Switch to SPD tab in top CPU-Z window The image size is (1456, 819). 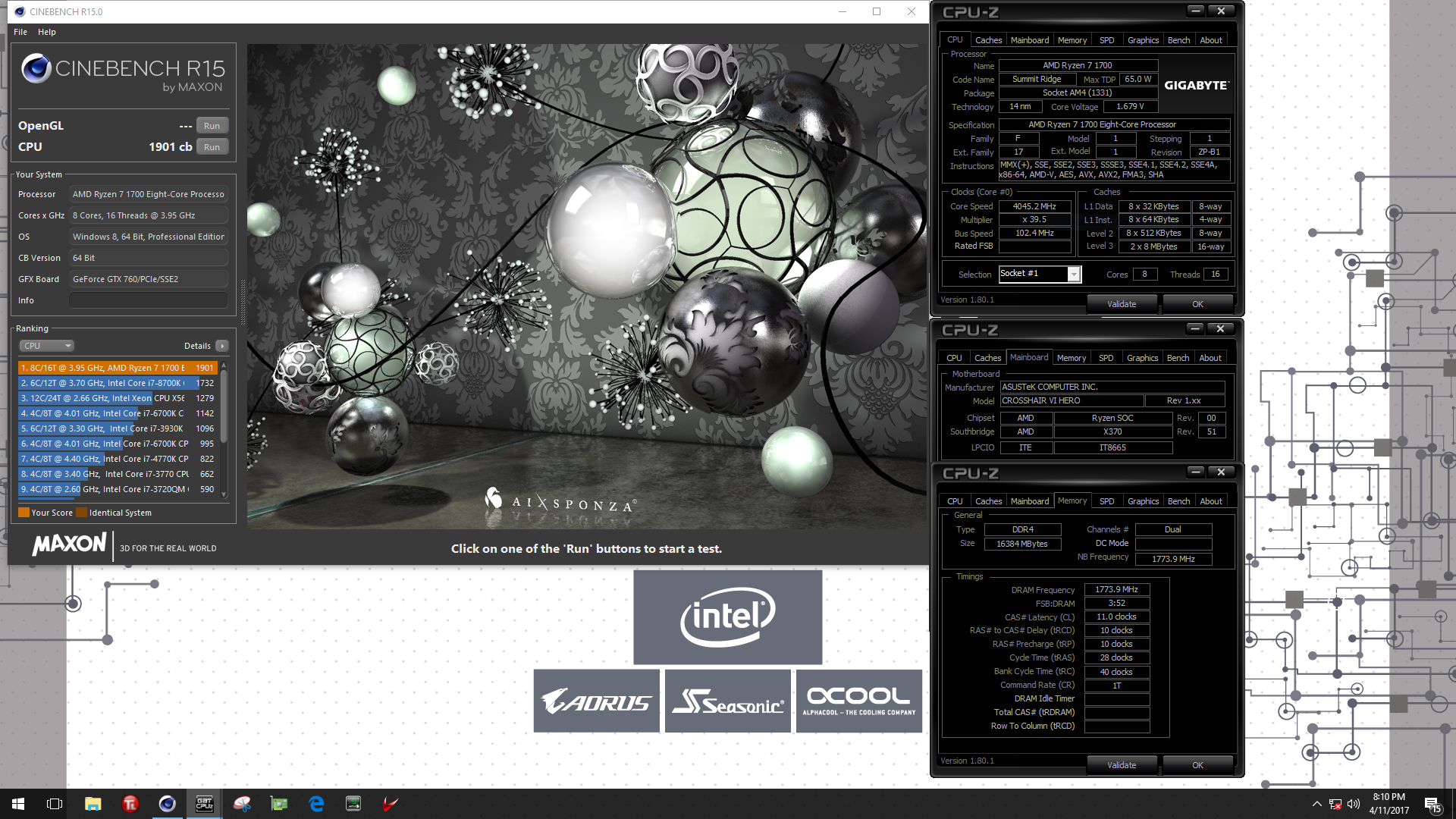[x=1107, y=40]
